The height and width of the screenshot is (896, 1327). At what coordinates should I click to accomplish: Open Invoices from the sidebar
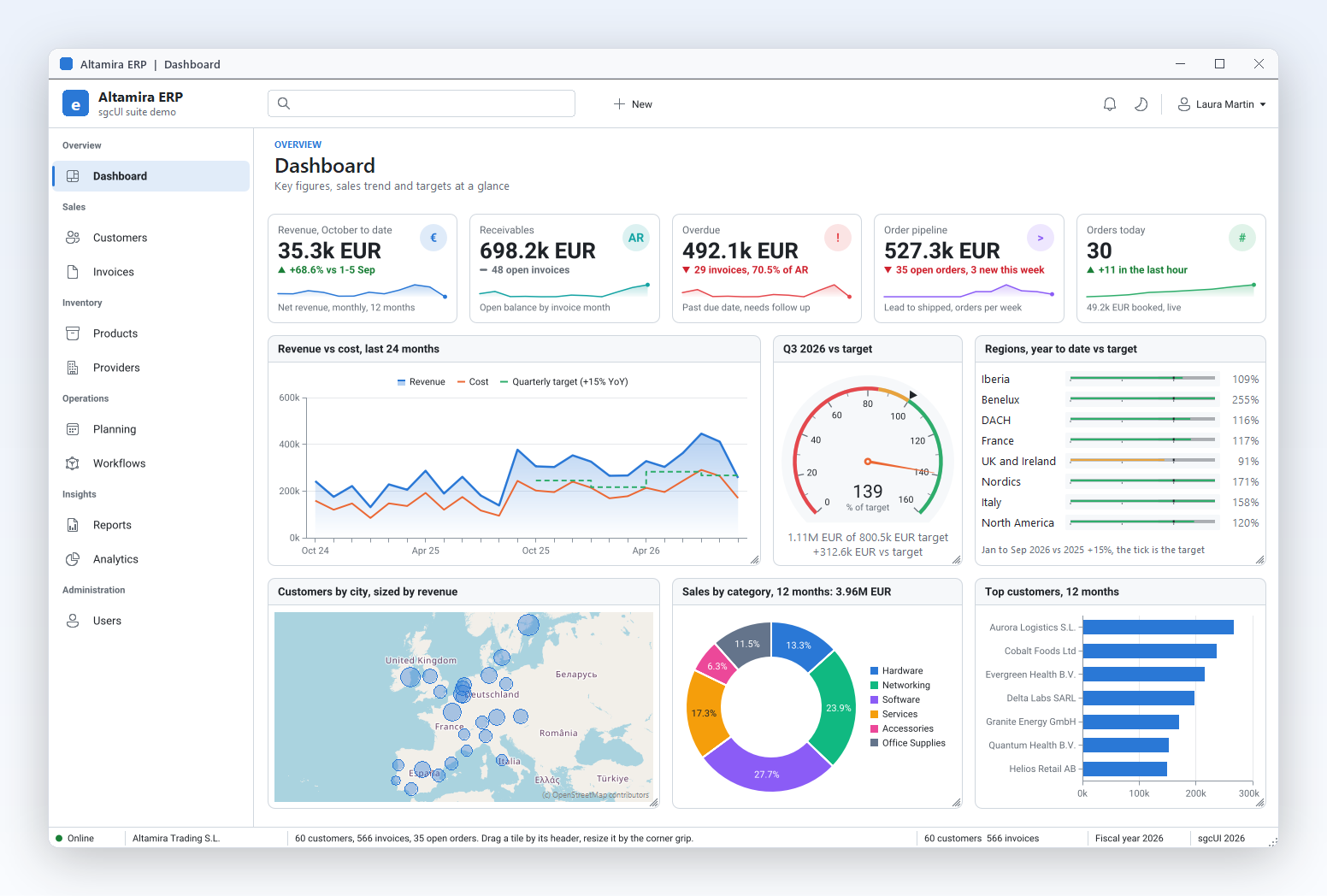(150, 272)
